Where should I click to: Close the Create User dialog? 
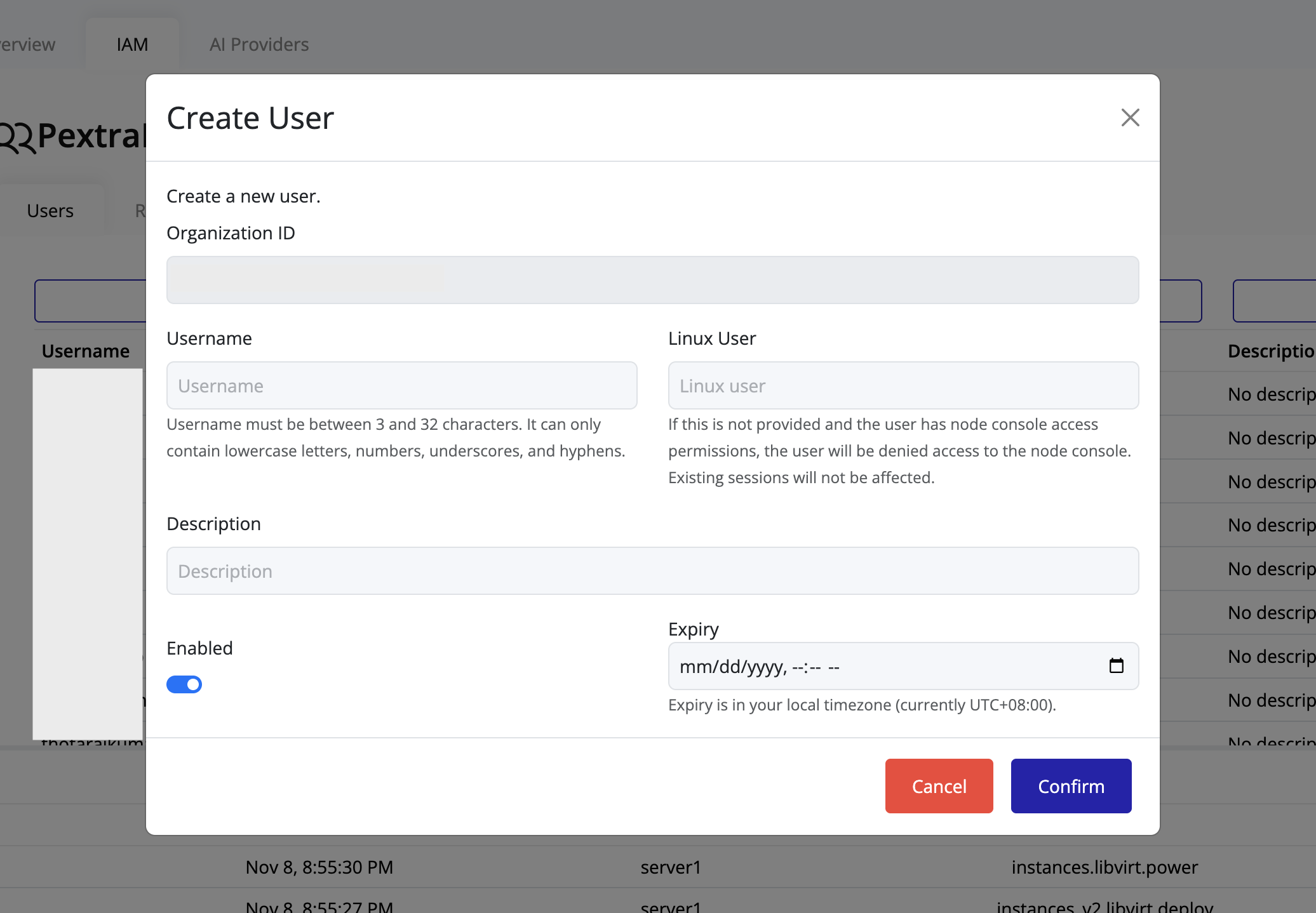pyautogui.click(x=1130, y=117)
